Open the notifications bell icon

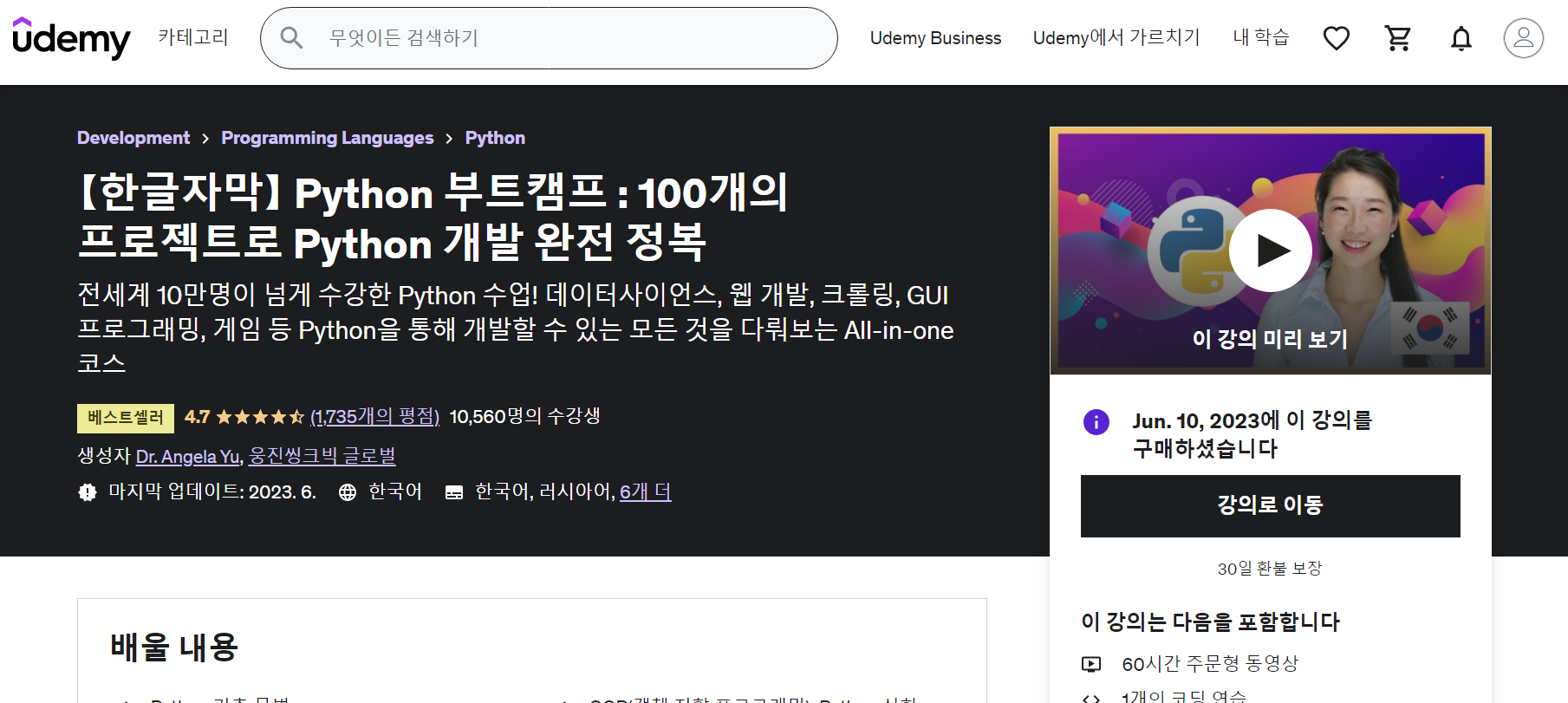pyautogui.click(x=1461, y=38)
